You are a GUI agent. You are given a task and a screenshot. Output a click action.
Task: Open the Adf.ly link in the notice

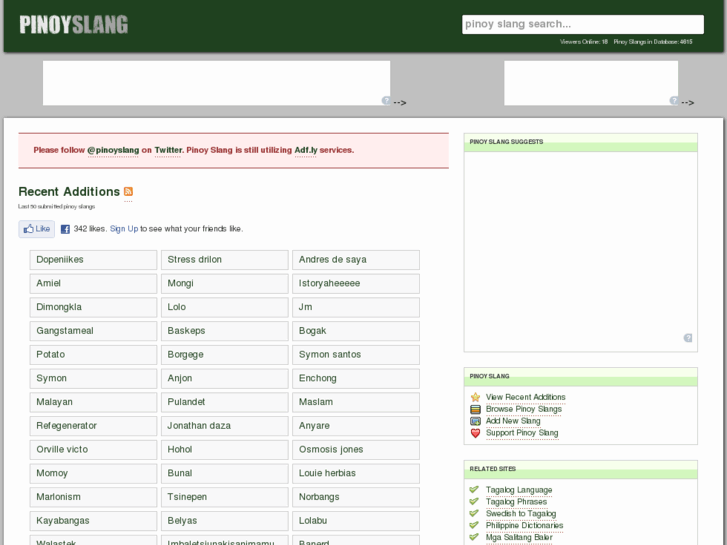tap(306, 150)
